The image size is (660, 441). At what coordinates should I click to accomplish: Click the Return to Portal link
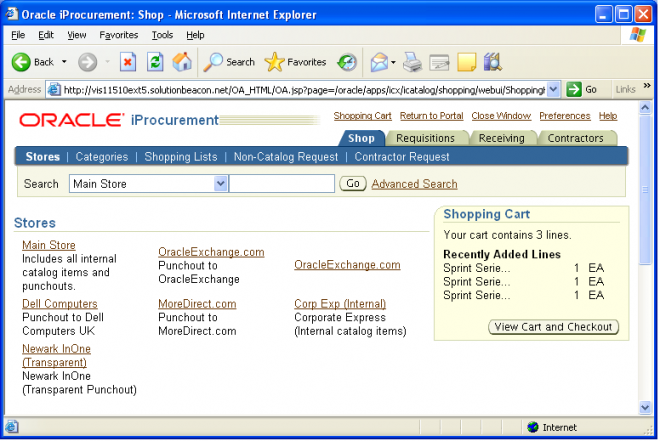pyautogui.click(x=431, y=116)
